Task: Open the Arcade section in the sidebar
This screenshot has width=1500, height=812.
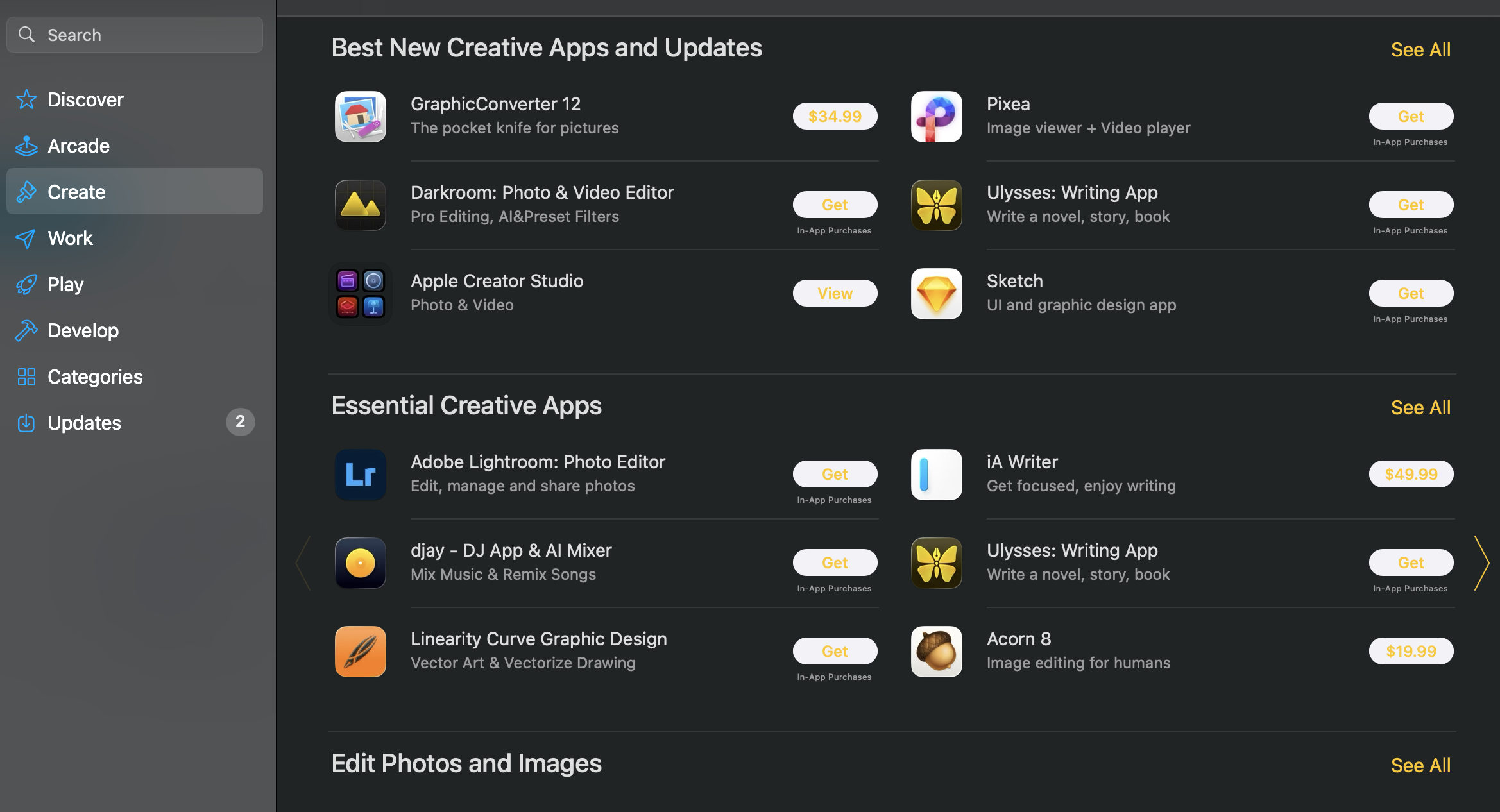Action: click(x=78, y=146)
